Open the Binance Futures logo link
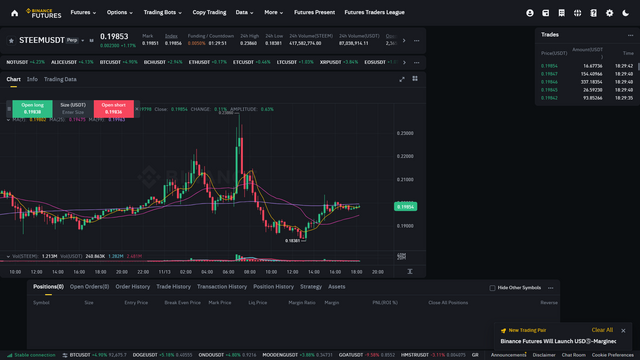The width and height of the screenshot is (640, 360). coord(44,13)
